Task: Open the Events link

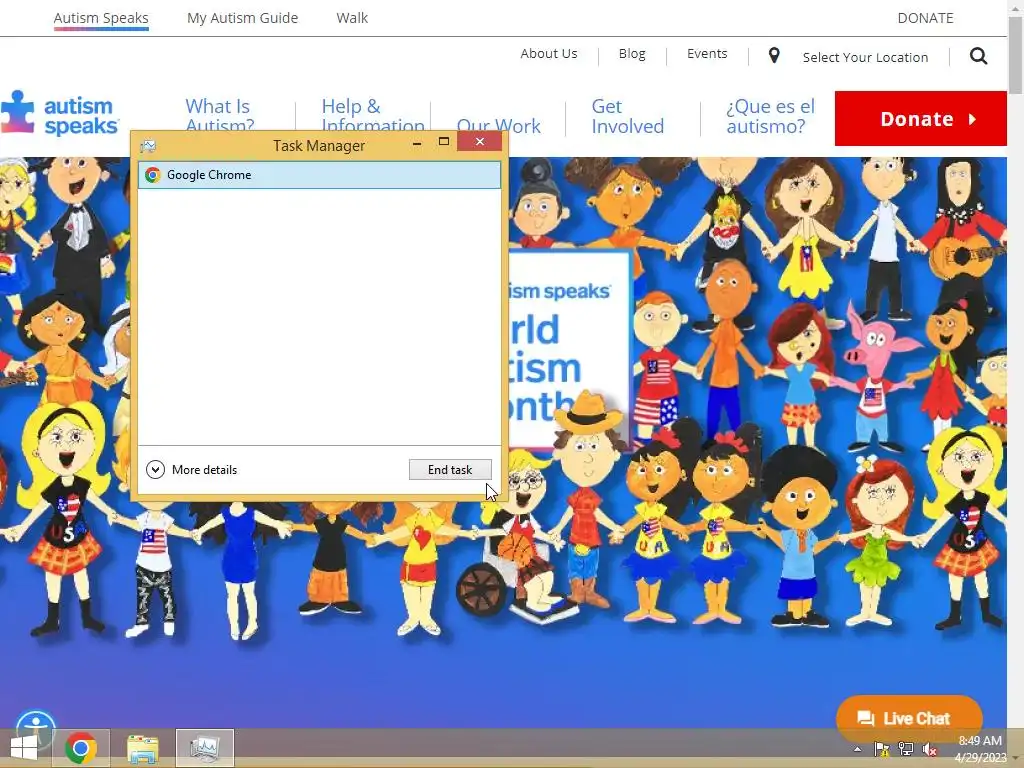Action: coord(707,54)
